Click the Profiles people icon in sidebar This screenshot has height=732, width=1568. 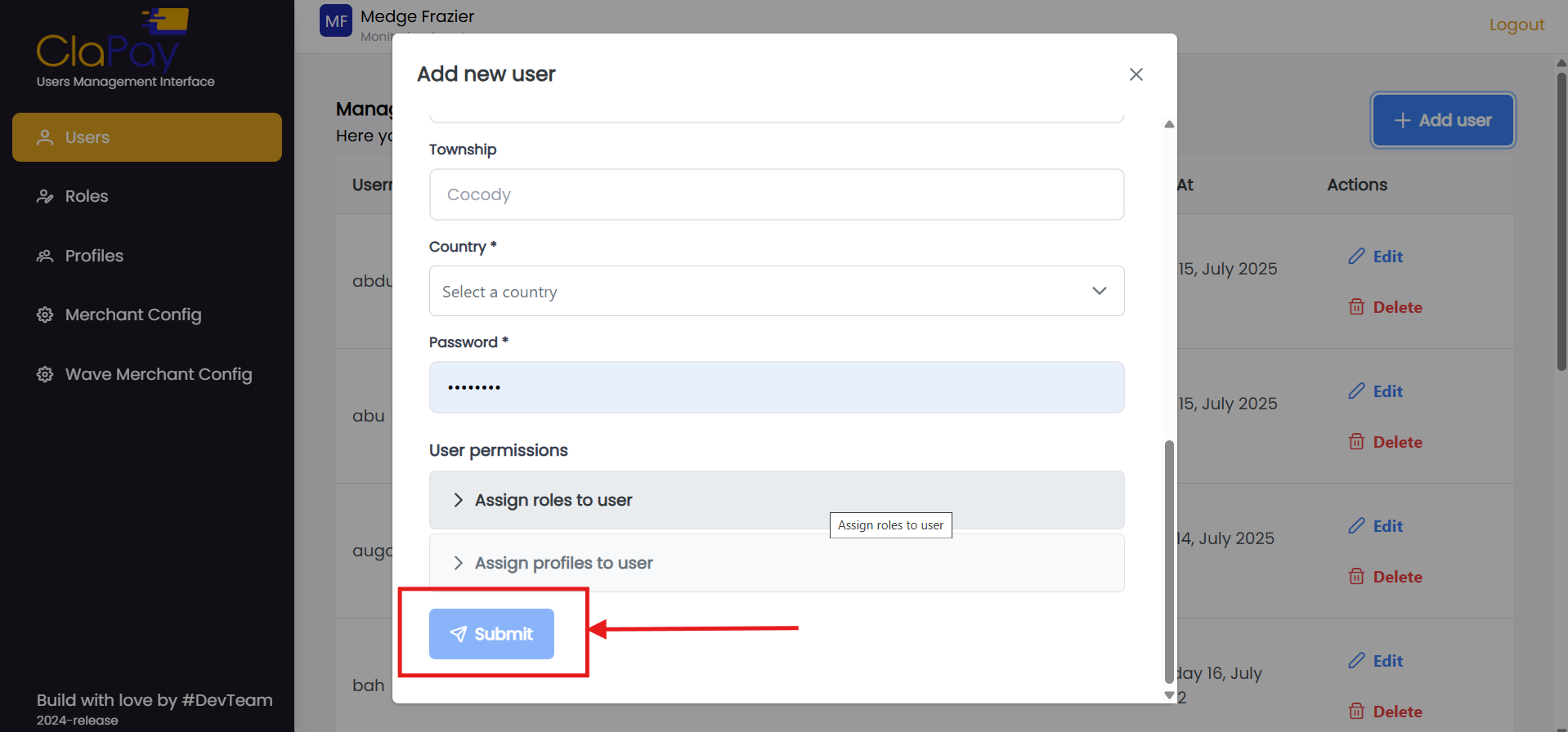[45, 257]
